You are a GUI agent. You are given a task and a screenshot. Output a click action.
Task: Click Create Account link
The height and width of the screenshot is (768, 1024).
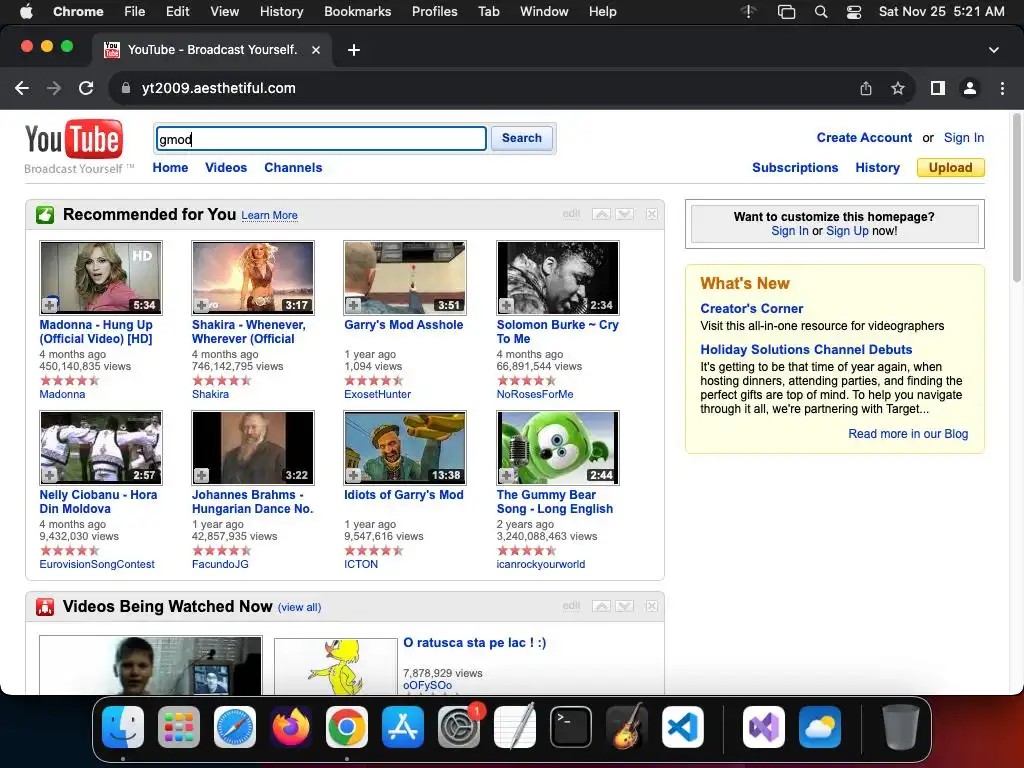coord(864,138)
